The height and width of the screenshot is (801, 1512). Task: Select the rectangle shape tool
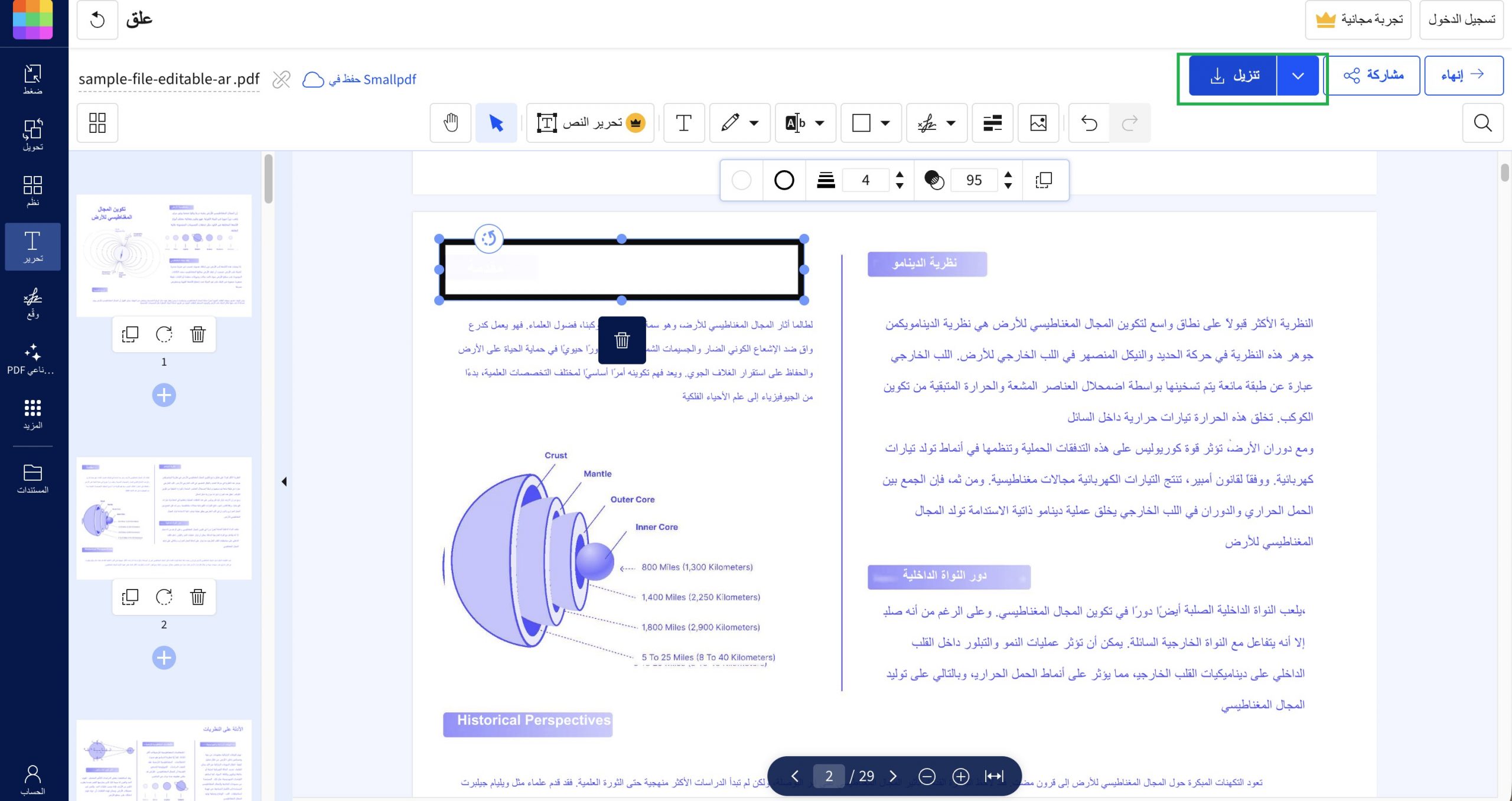[861, 123]
